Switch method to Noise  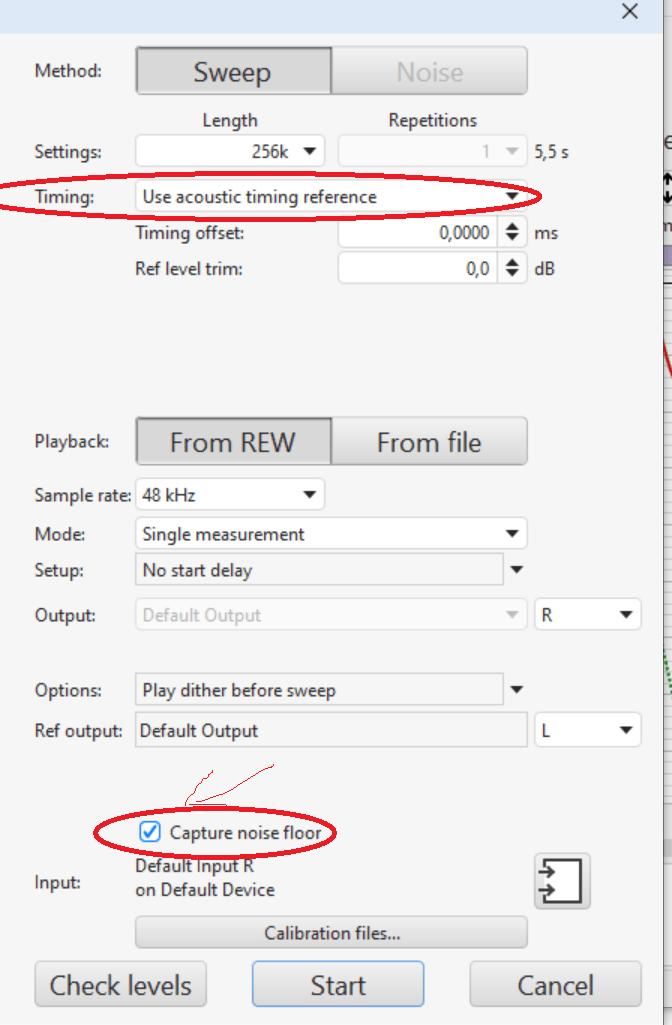[429, 71]
